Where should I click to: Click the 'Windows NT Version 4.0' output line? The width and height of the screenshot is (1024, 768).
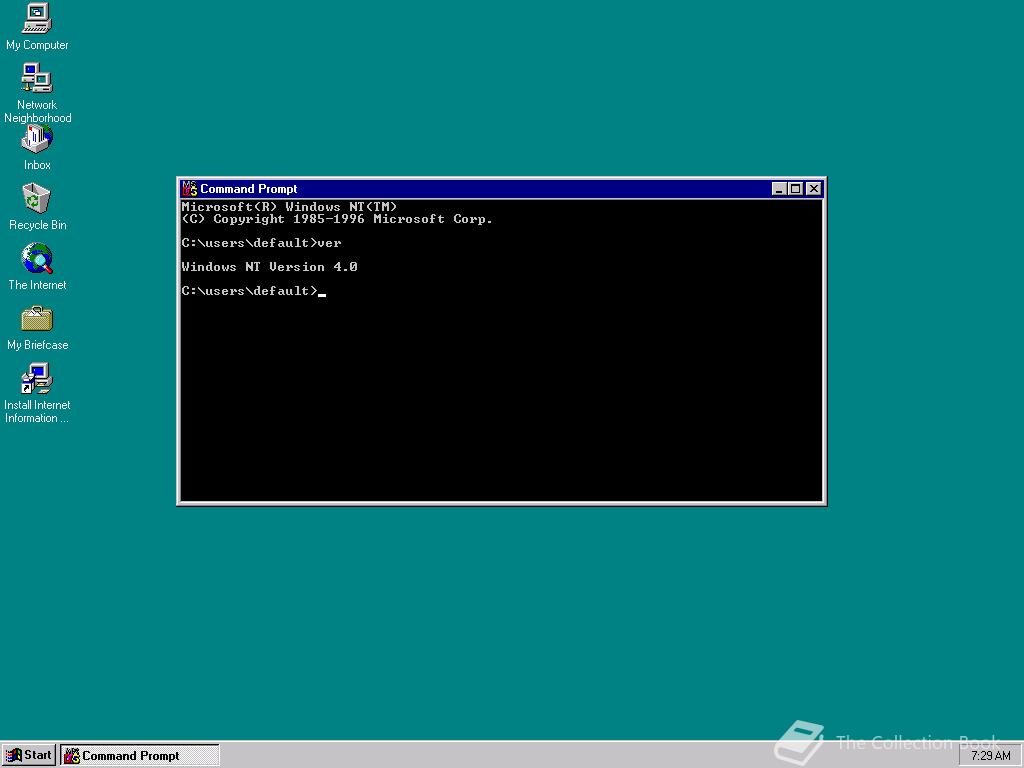point(269,266)
